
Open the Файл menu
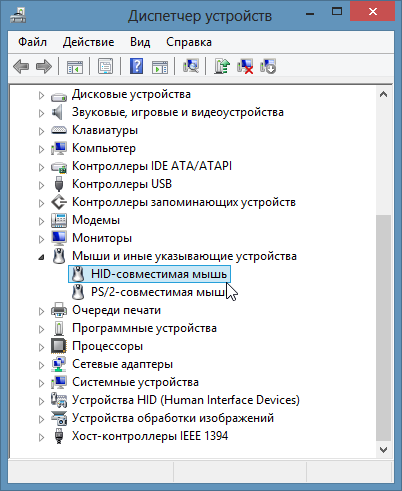[32, 42]
